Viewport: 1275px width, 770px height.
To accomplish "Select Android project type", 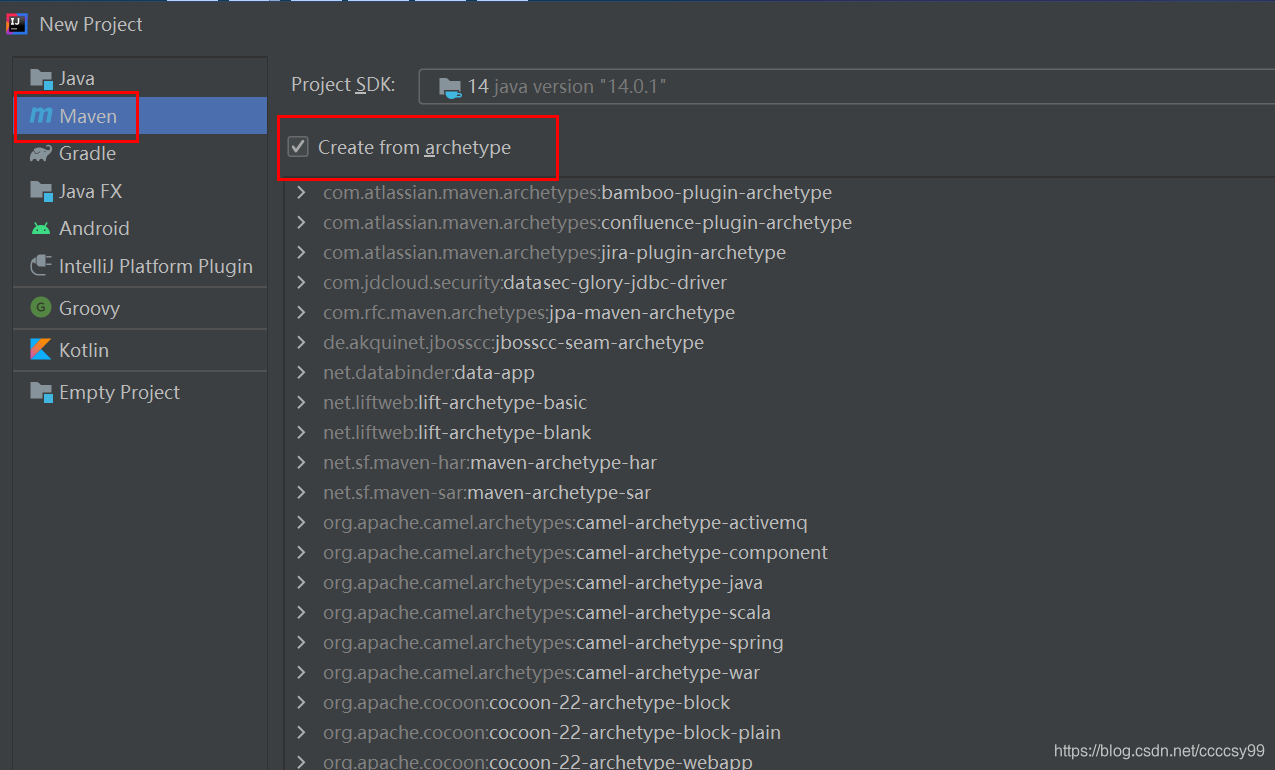I will coord(140,228).
